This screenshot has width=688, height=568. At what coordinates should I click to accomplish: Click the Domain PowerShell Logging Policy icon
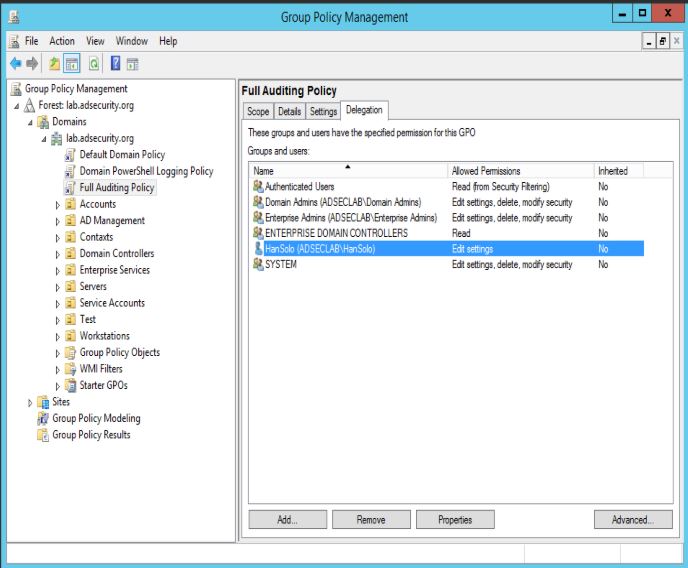(70, 171)
